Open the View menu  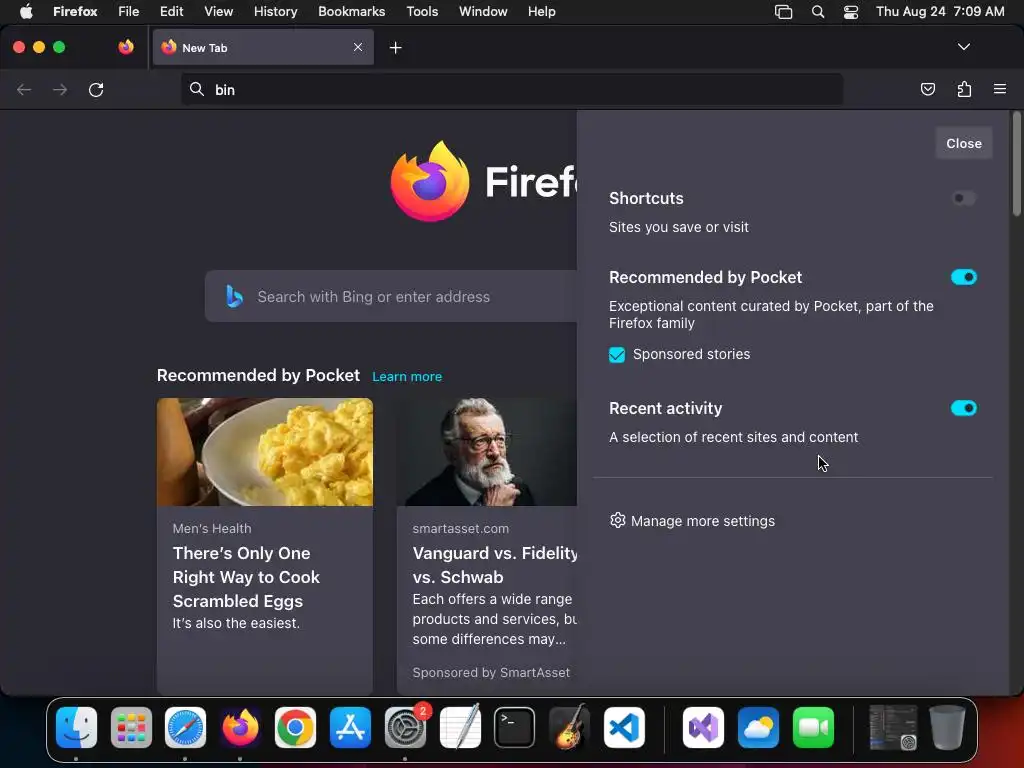tap(218, 11)
